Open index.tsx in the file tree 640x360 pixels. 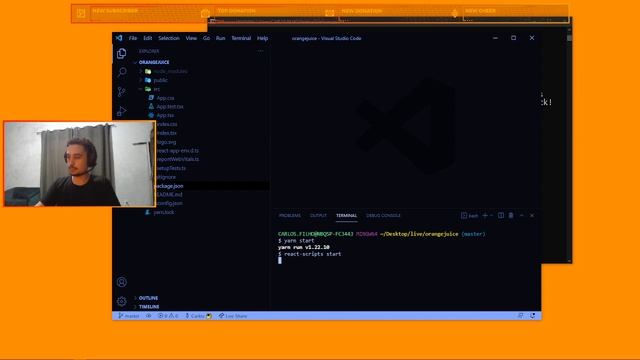[167, 133]
